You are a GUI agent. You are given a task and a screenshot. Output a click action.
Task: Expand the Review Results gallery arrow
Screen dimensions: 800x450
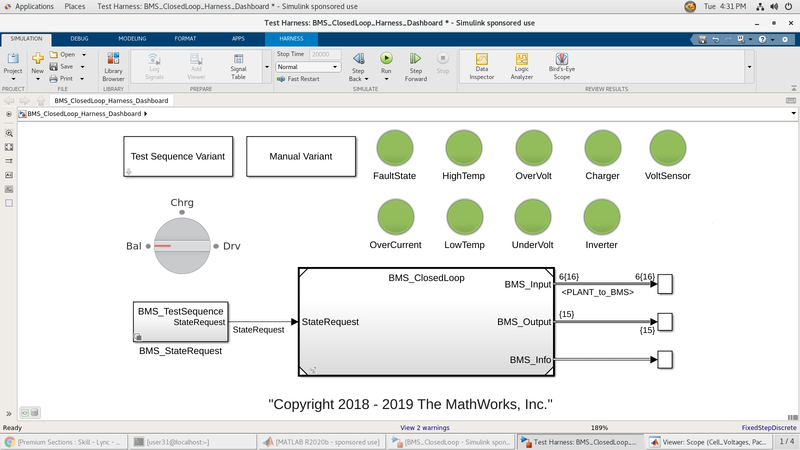749,67
